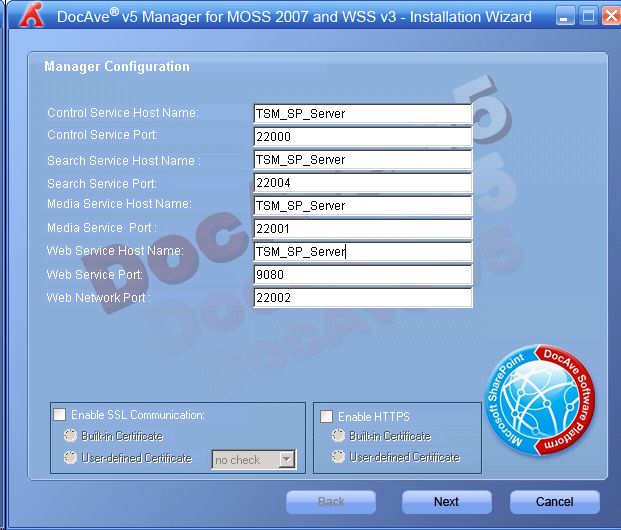The height and width of the screenshot is (530, 621).
Task: Select Built-in Certificate under Enable HTTPS
Action: click(338, 436)
